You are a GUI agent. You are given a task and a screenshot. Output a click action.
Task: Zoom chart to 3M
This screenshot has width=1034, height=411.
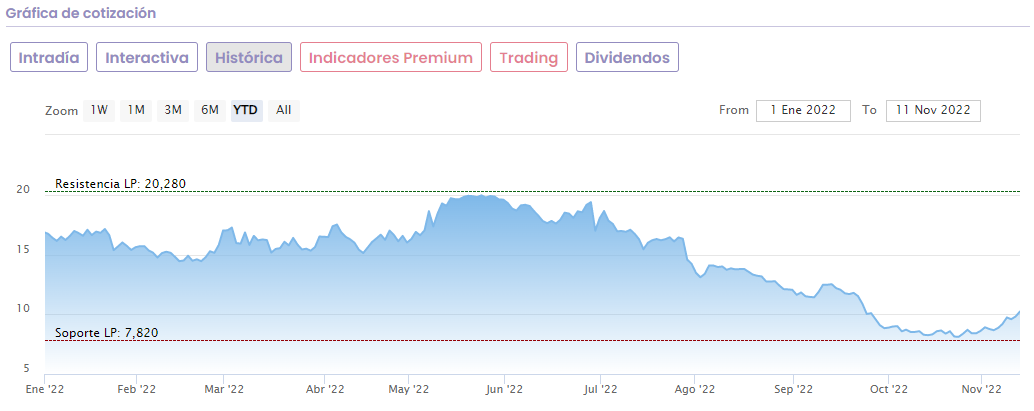[x=173, y=110]
